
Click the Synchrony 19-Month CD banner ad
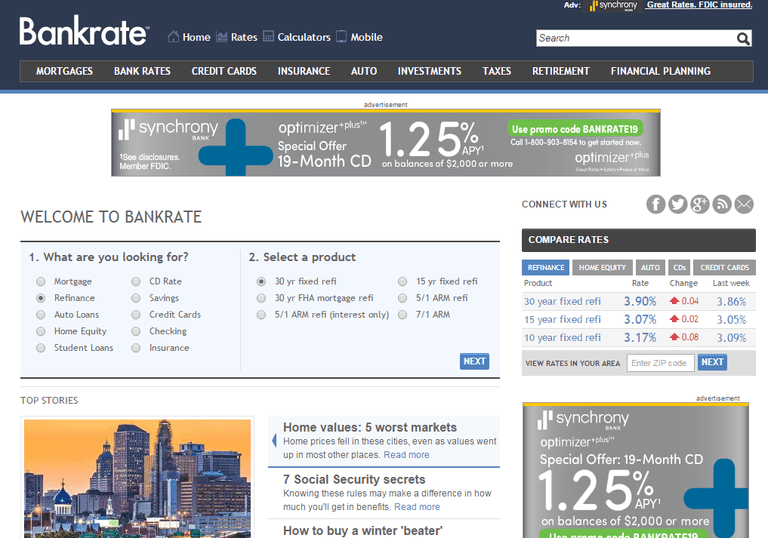click(385, 143)
